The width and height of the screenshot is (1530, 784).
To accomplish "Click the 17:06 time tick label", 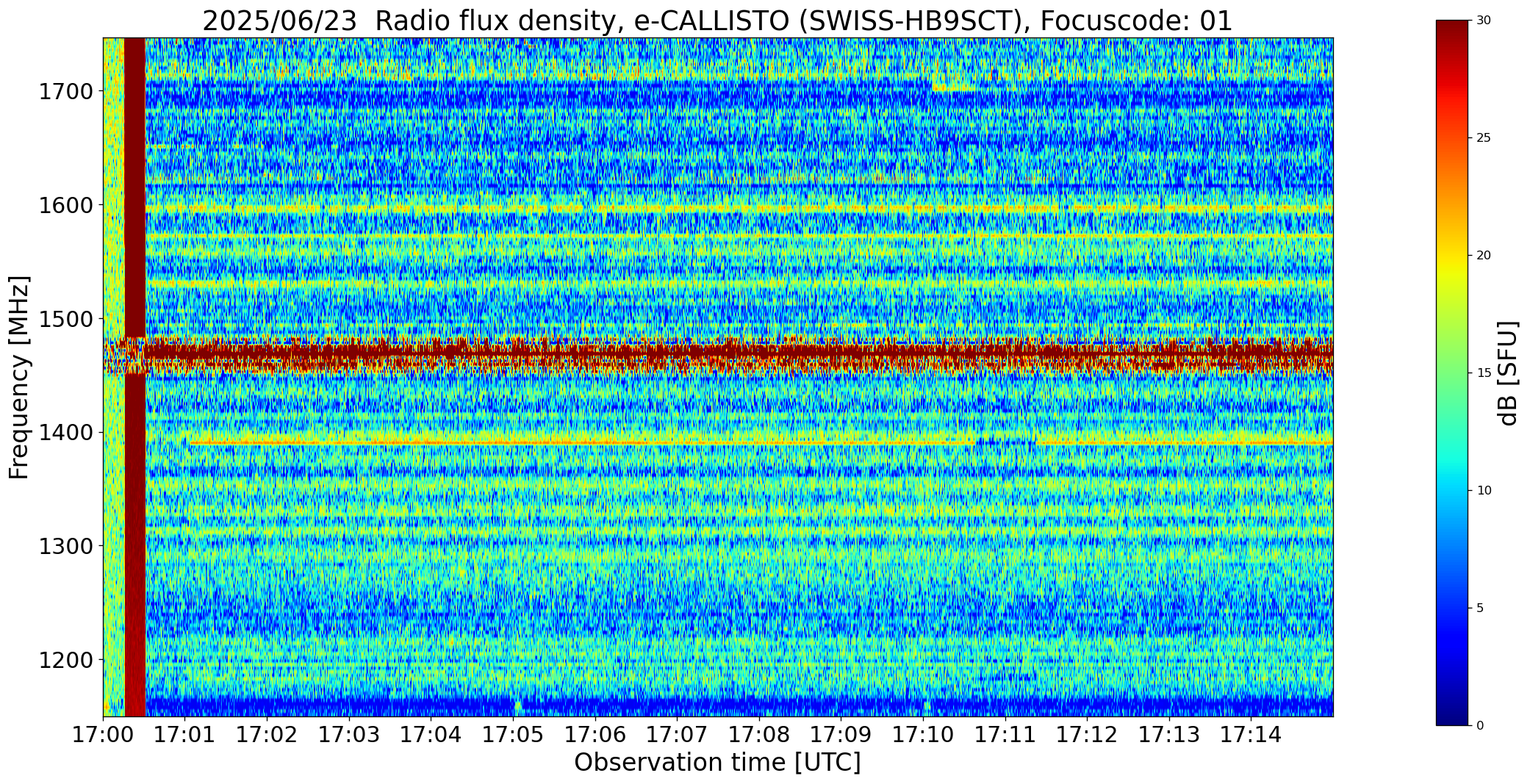I will (x=595, y=735).
